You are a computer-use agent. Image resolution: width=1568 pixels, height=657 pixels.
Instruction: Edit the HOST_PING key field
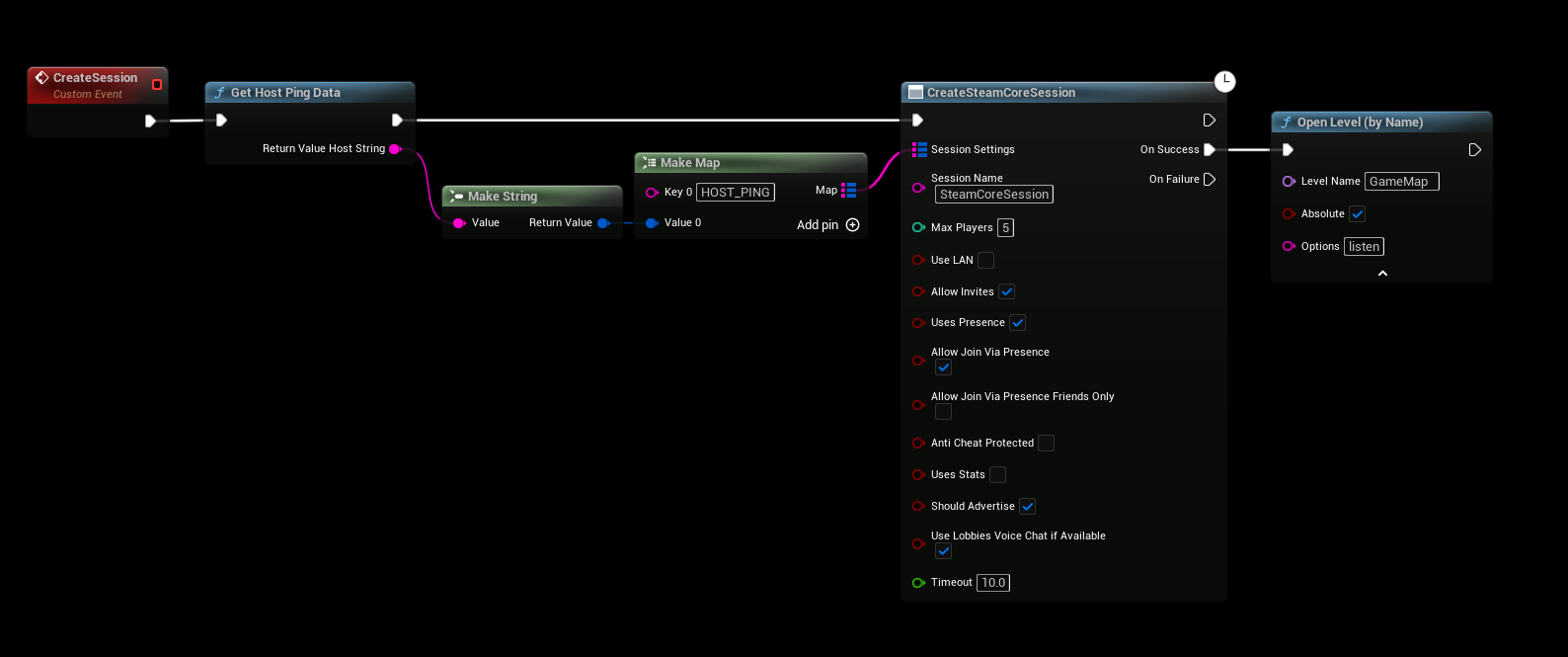click(x=736, y=193)
